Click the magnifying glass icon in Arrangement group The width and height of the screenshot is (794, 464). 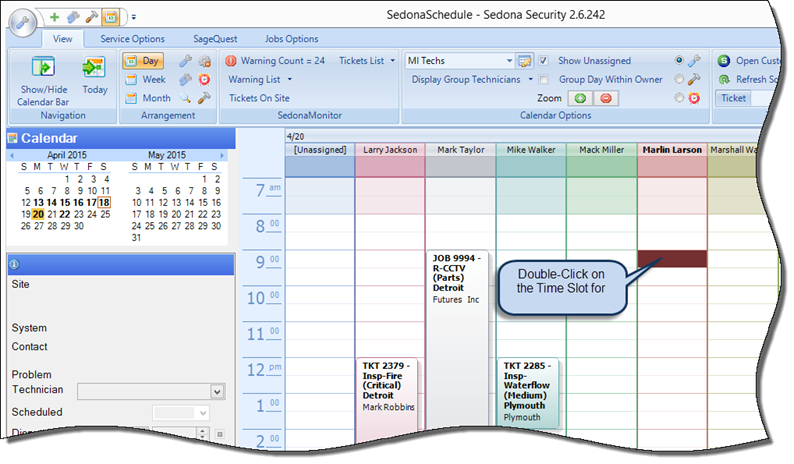(x=185, y=98)
